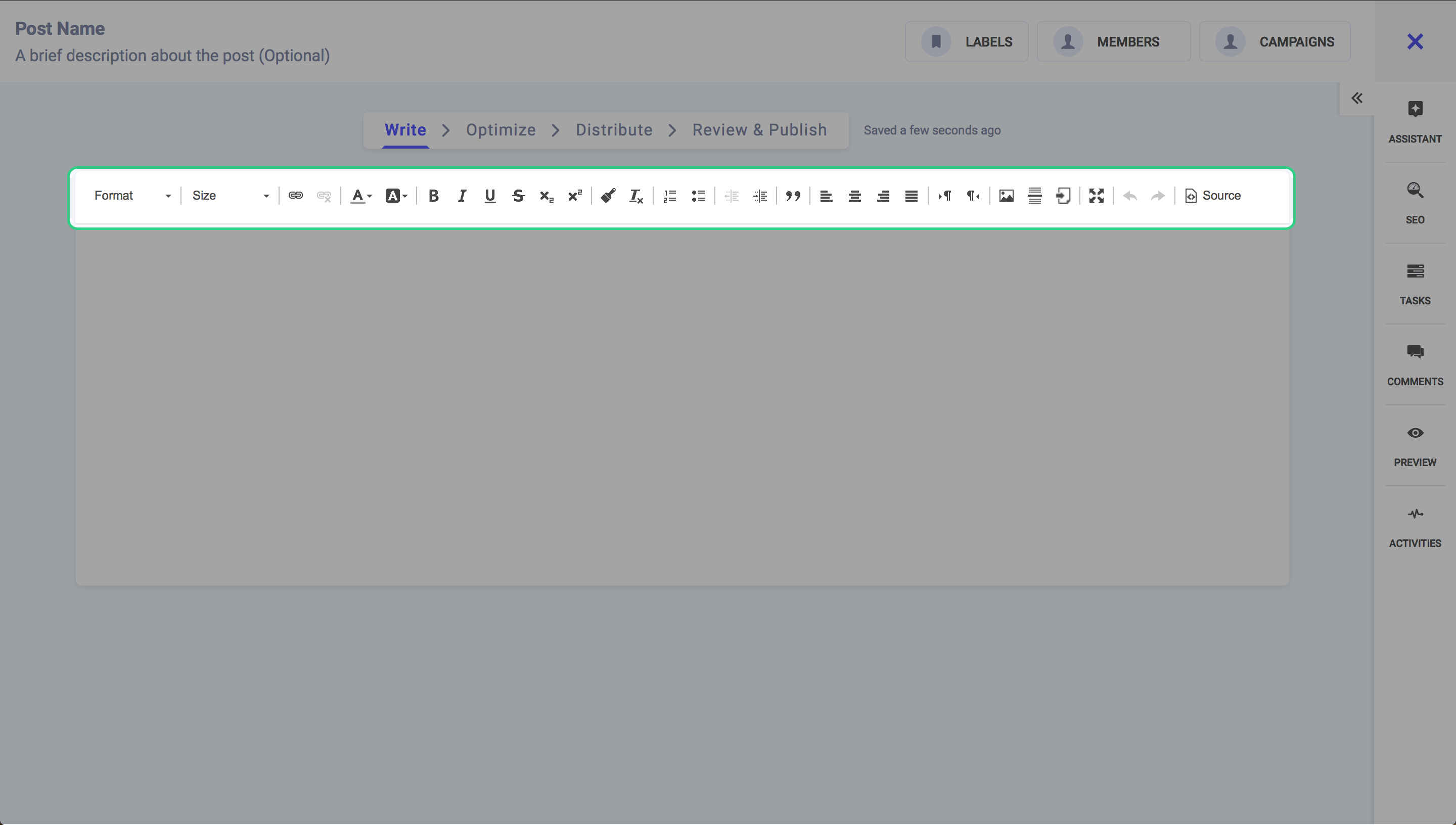Click the Unlink icon
This screenshot has height=825, width=1456.
coord(324,196)
